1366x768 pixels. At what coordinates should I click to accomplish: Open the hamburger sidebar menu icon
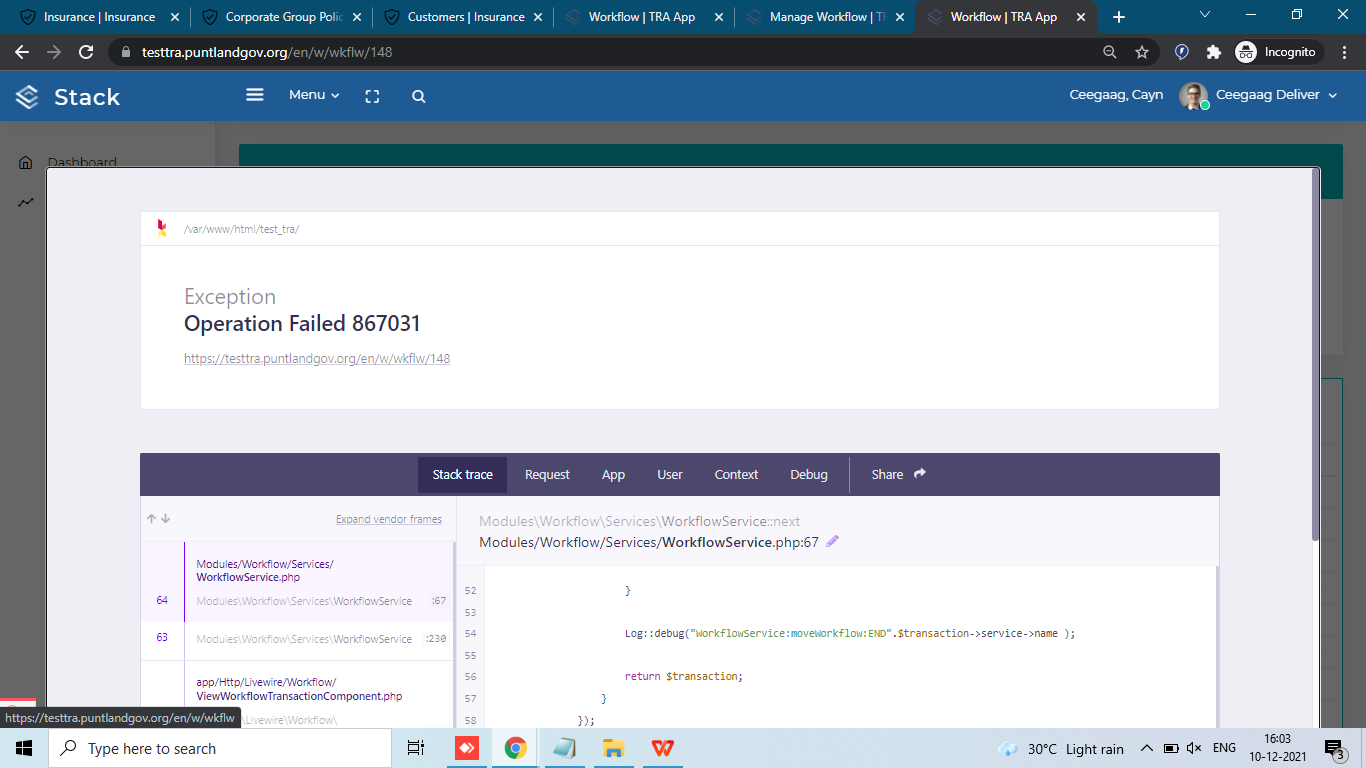(x=255, y=95)
